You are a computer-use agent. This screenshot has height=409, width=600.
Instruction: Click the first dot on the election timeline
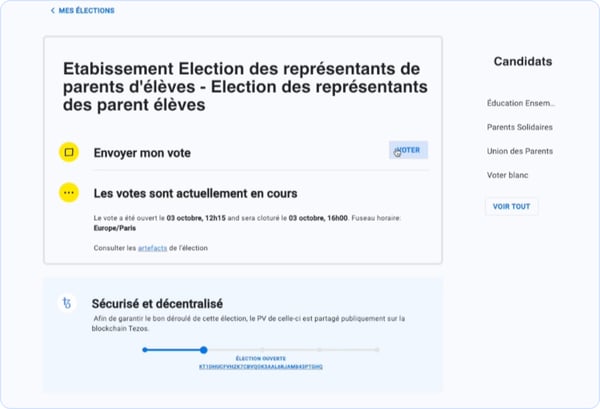145,350
